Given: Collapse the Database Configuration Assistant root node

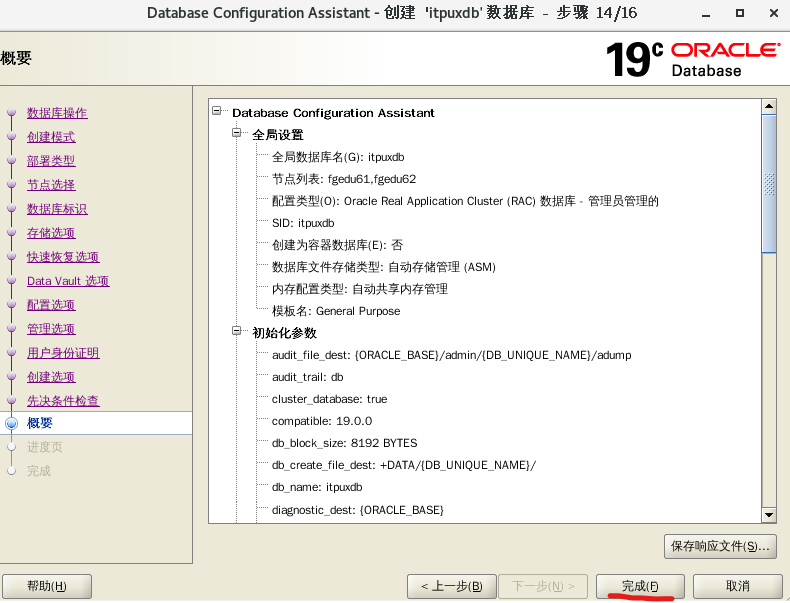Looking at the screenshot, I should [x=217, y=110].
